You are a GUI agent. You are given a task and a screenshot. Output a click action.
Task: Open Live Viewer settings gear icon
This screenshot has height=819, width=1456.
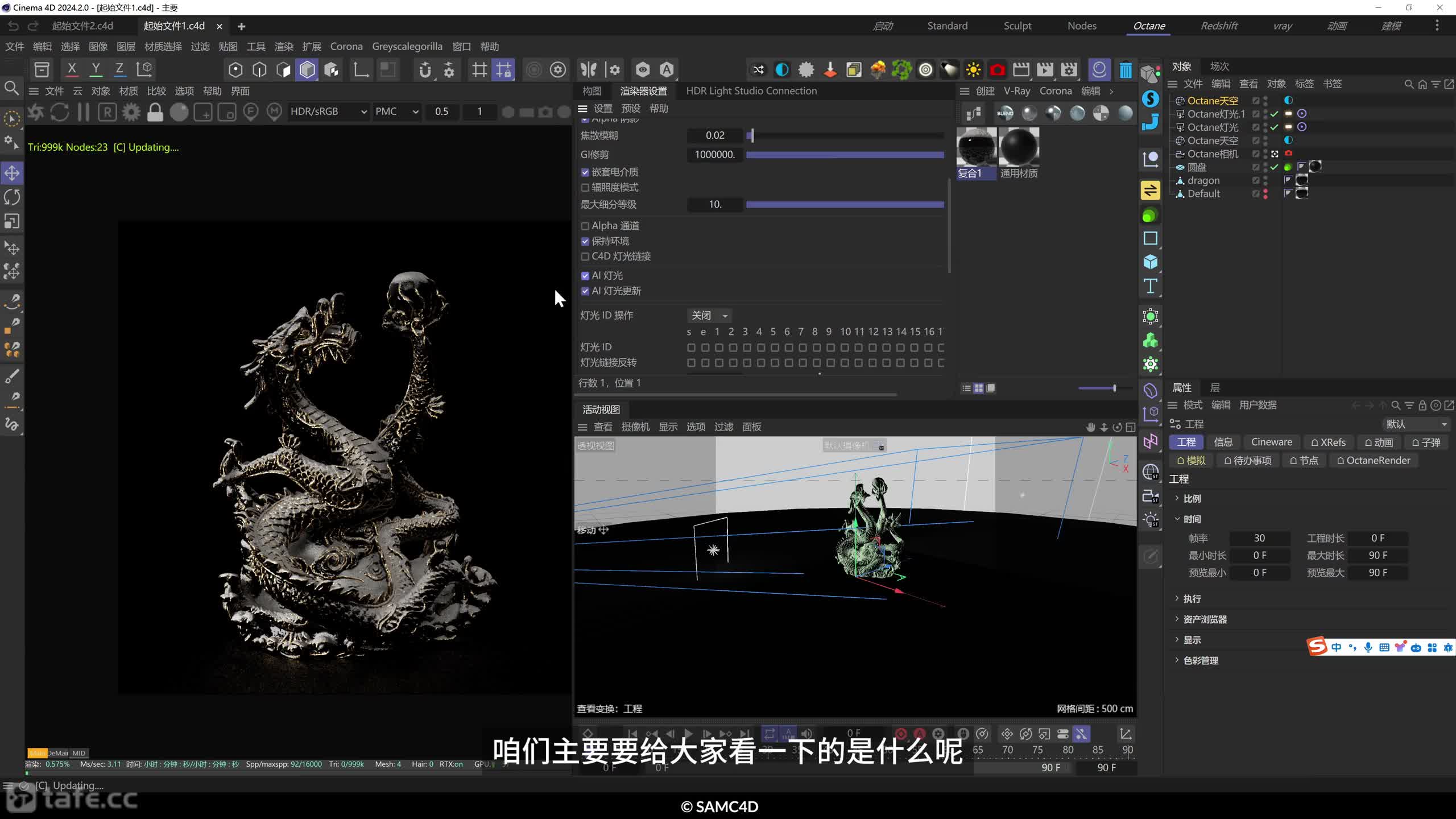pyautogui.click(x=131, y=112)
